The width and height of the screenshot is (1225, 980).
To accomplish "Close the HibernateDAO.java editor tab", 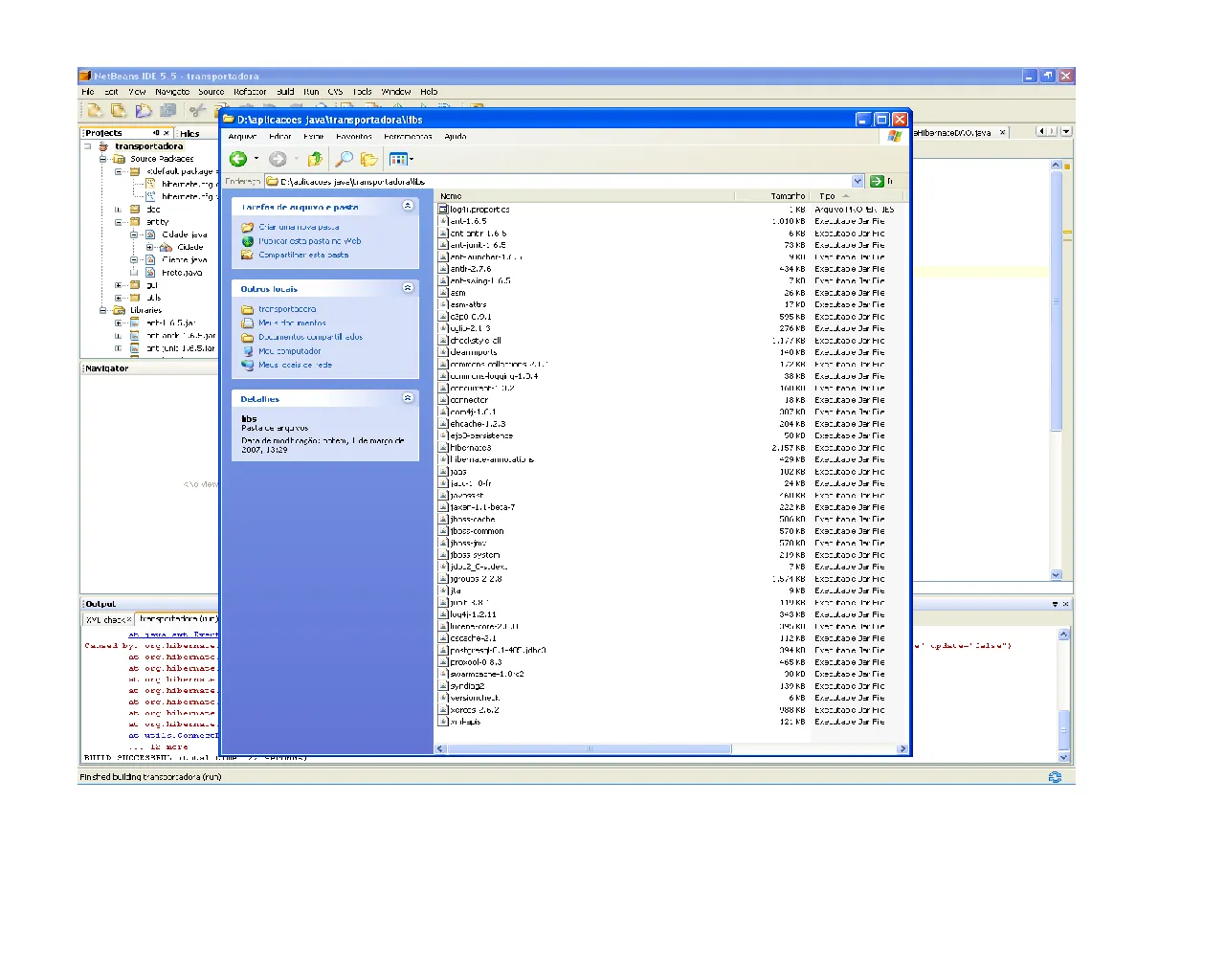I will [1003, 133].
